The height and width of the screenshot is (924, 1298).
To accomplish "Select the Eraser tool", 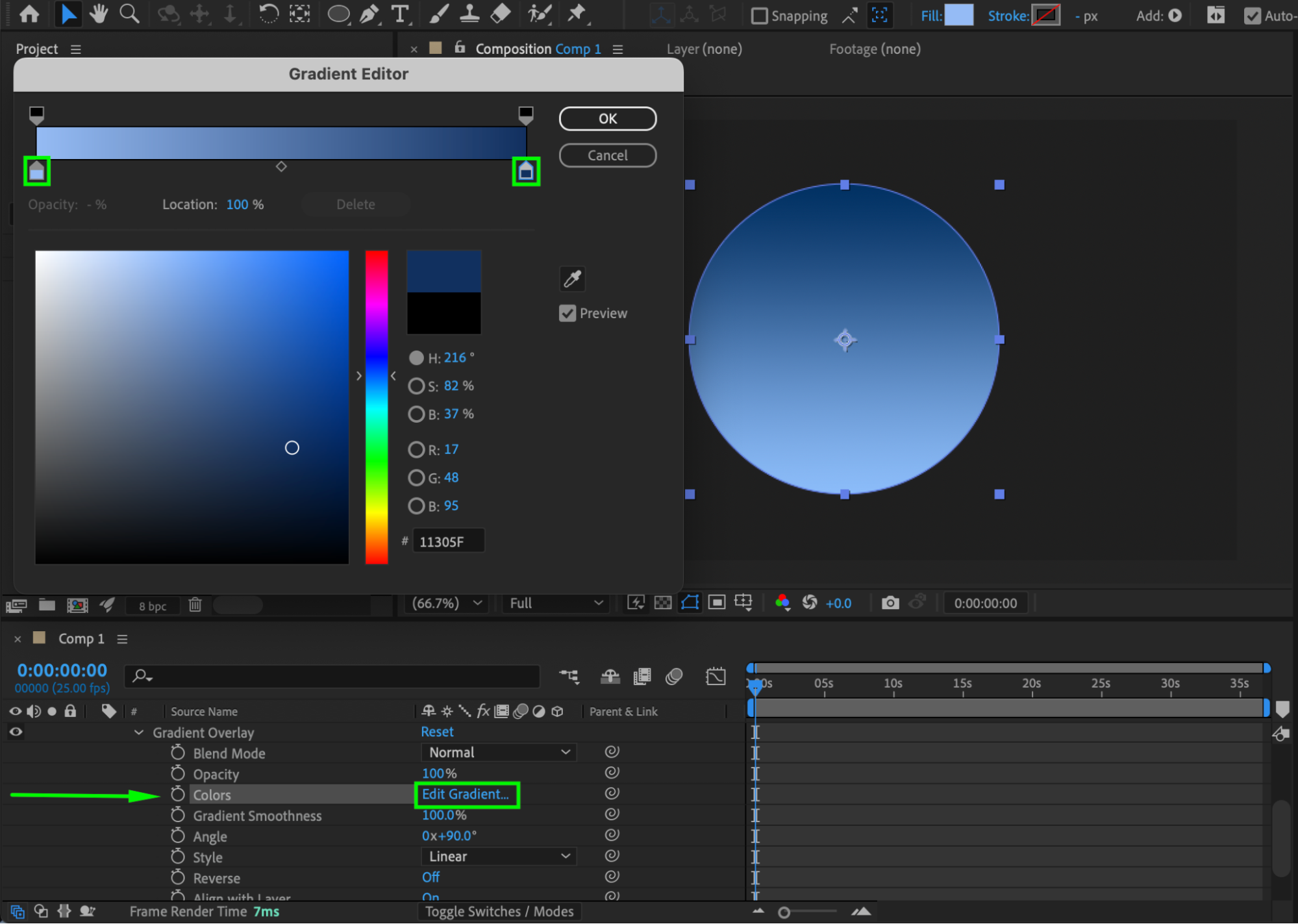I will [x=500, y=14].
